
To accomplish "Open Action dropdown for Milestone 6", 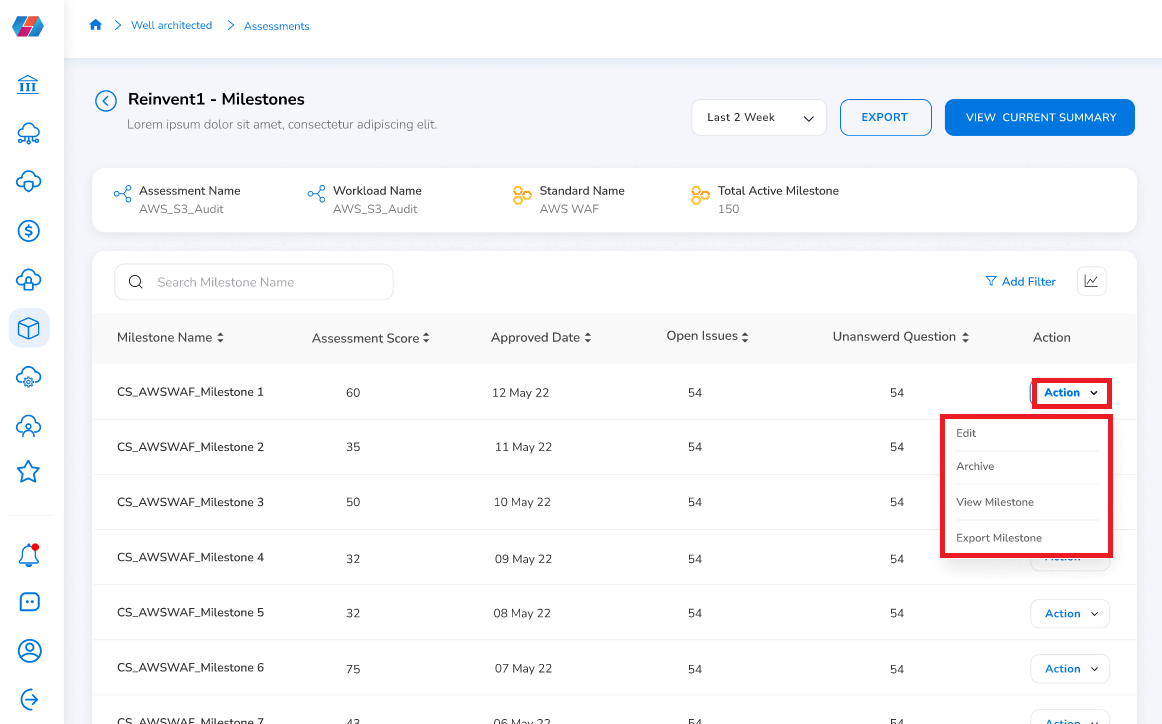I will pos(1070,668).
